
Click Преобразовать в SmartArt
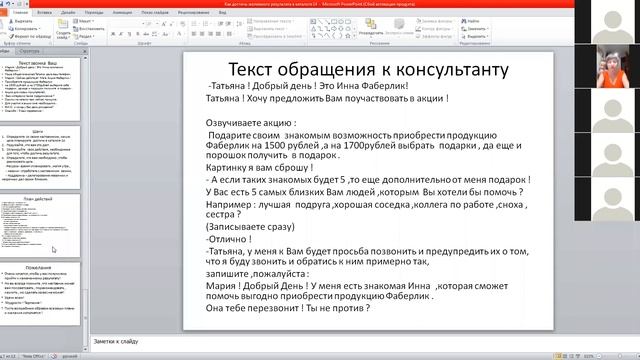[x=275, y=36]
